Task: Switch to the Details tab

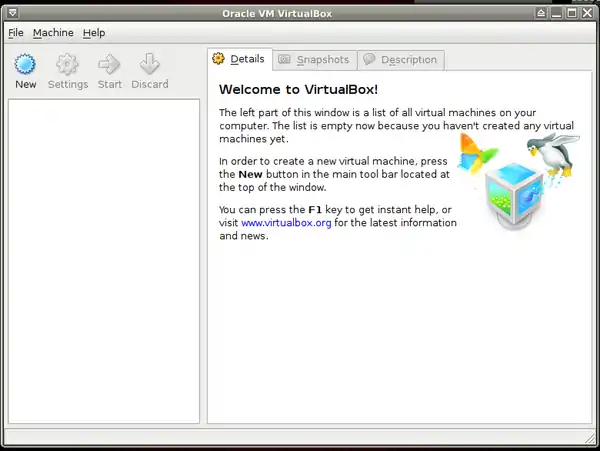Action: tap(239, 59)
